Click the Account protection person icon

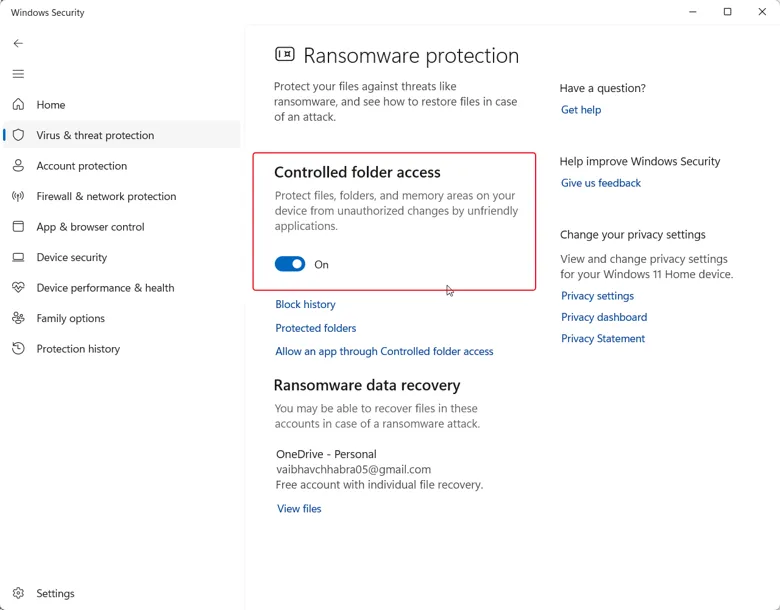point(18,166)
